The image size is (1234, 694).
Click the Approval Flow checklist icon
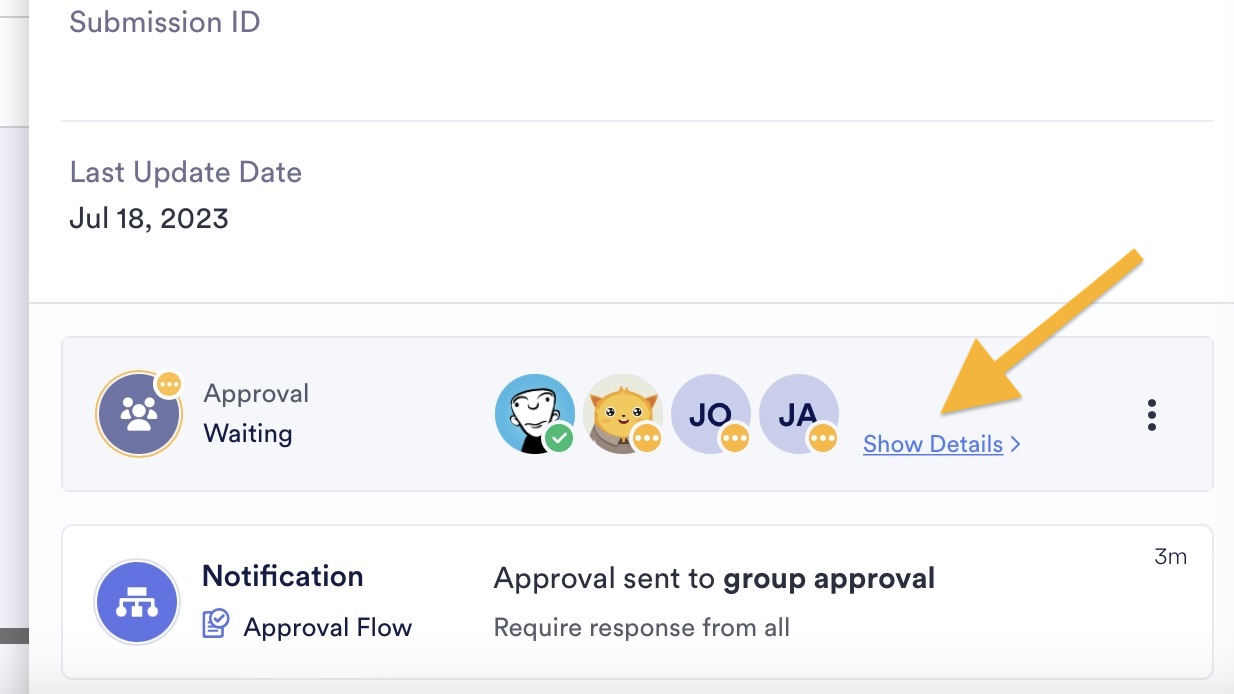[215, 626]
